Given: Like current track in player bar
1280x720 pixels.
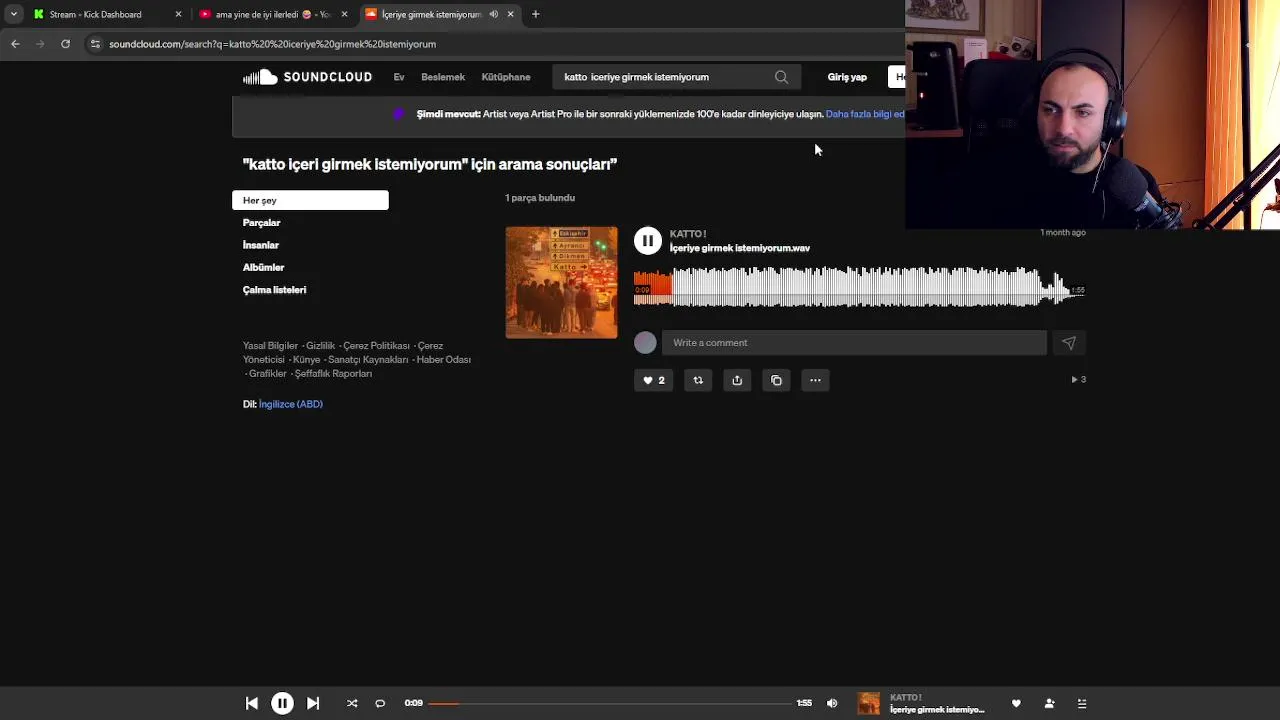Looking at the screenshot, I should pos(1016,704).
